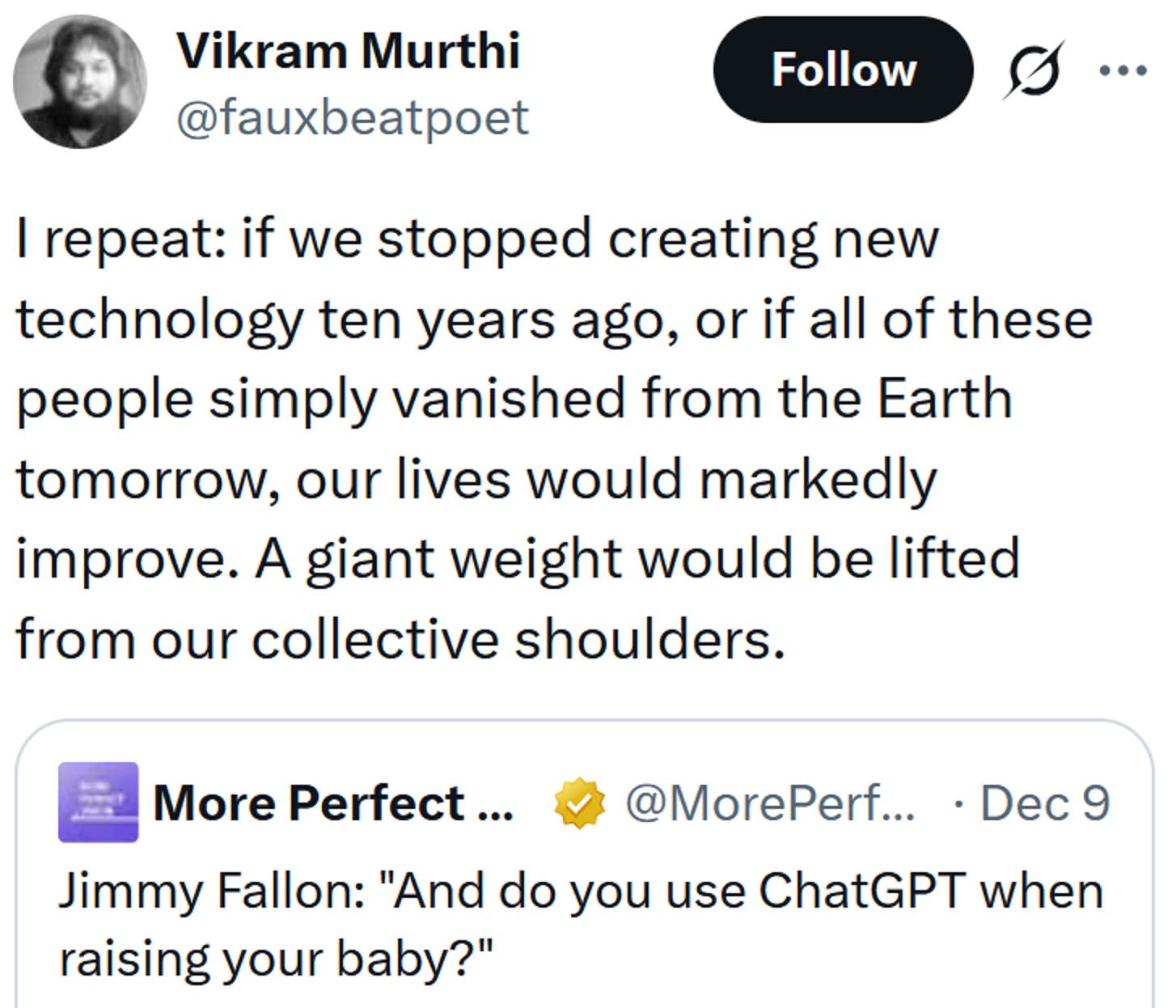Open the Dec 9 timestamp link
The width and height of the screenshot is (1176, 1008).
(1044, 803)
